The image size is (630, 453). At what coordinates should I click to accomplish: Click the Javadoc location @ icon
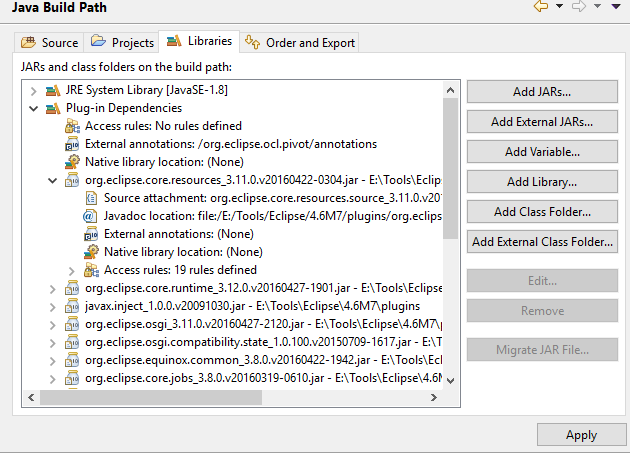[90, 216]
